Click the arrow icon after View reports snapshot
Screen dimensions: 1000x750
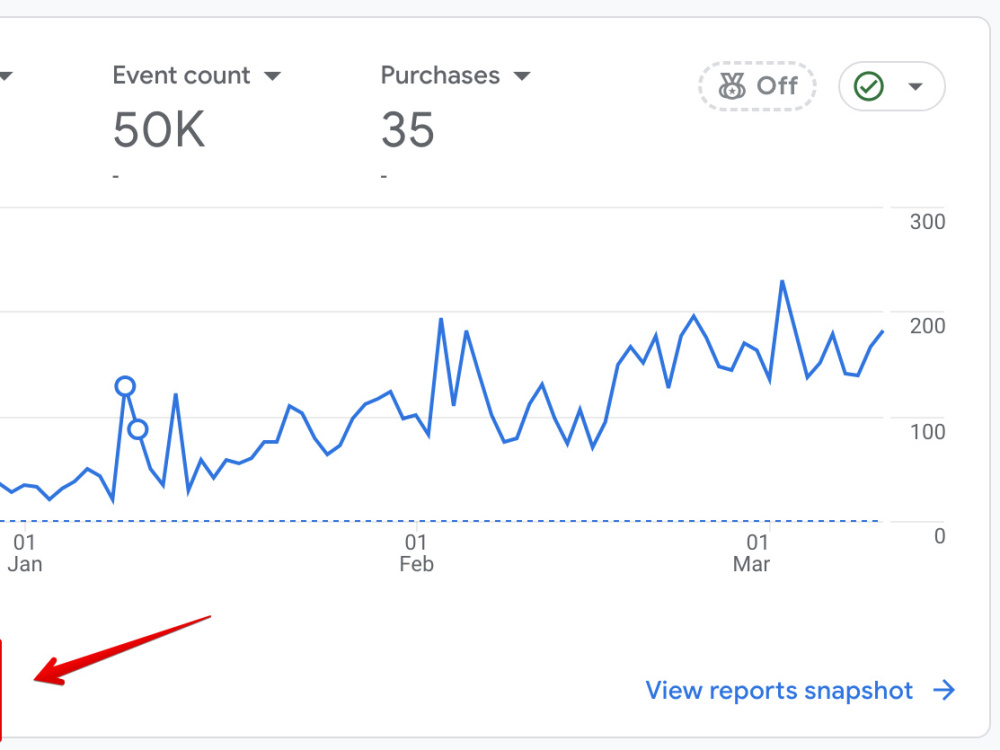pyautogui.click(x=944, y=690)
